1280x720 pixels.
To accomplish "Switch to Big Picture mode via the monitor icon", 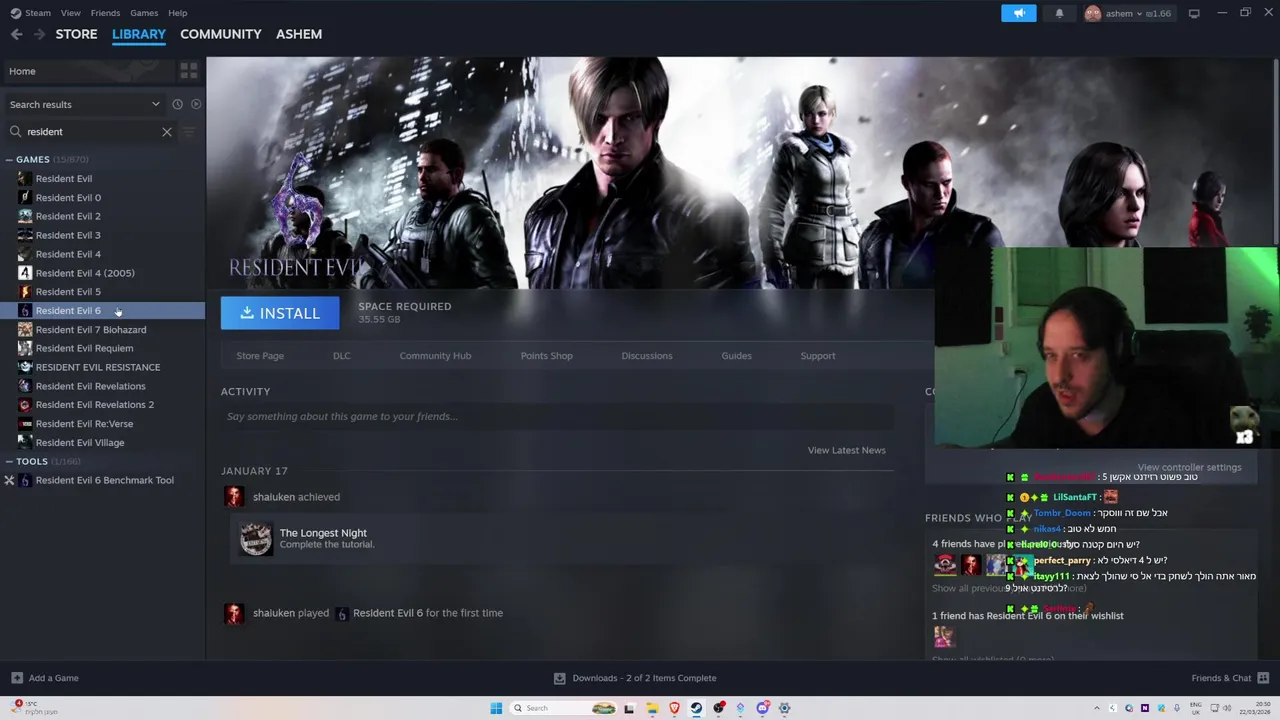I will pyautogui.click(x=1194, y=13).
